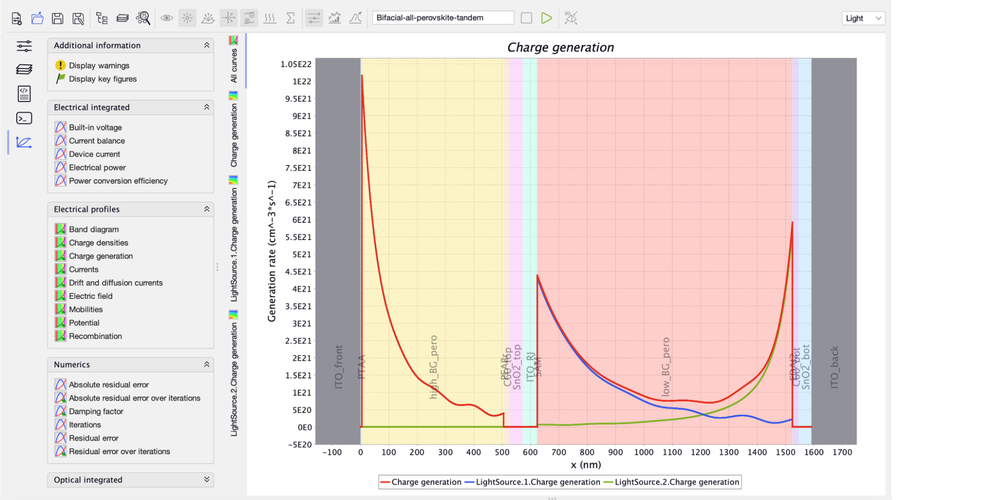Save the project with the floppy disk icon
The height and width of the screenshot is (500, 1000).
coord(57,18)
